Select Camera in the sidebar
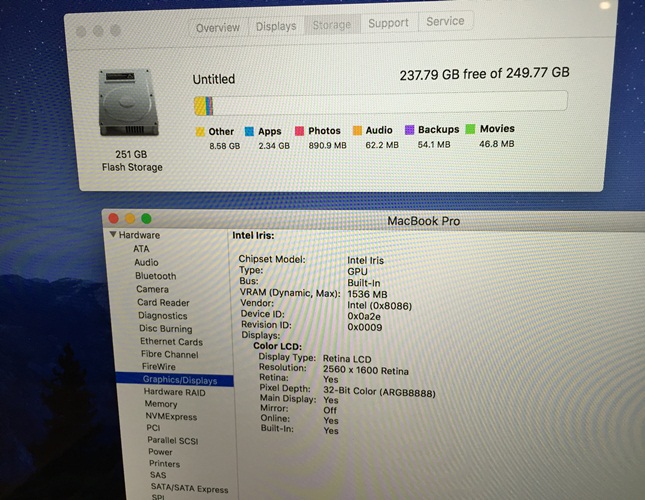The height and width of the screenshot is (500, 645). pyautogui.click(x=152, y=289)
